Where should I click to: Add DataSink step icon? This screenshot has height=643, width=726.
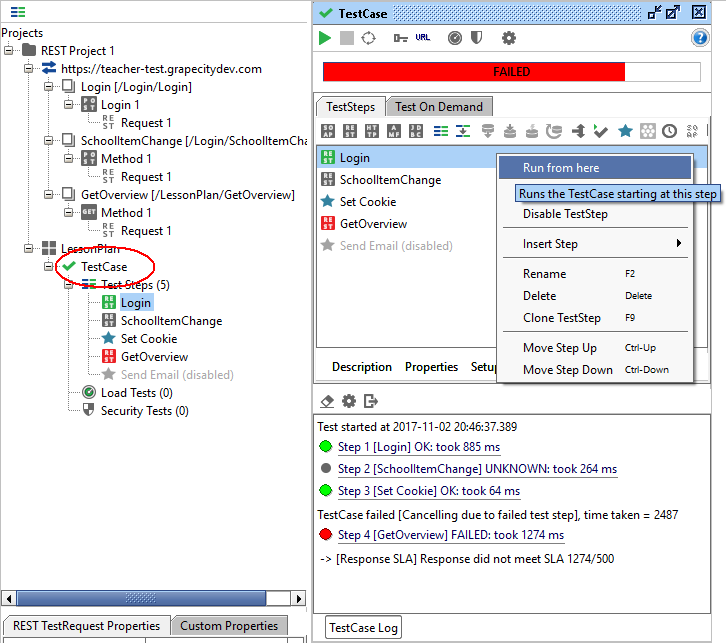pyautogui.click(x=510, y=131)
